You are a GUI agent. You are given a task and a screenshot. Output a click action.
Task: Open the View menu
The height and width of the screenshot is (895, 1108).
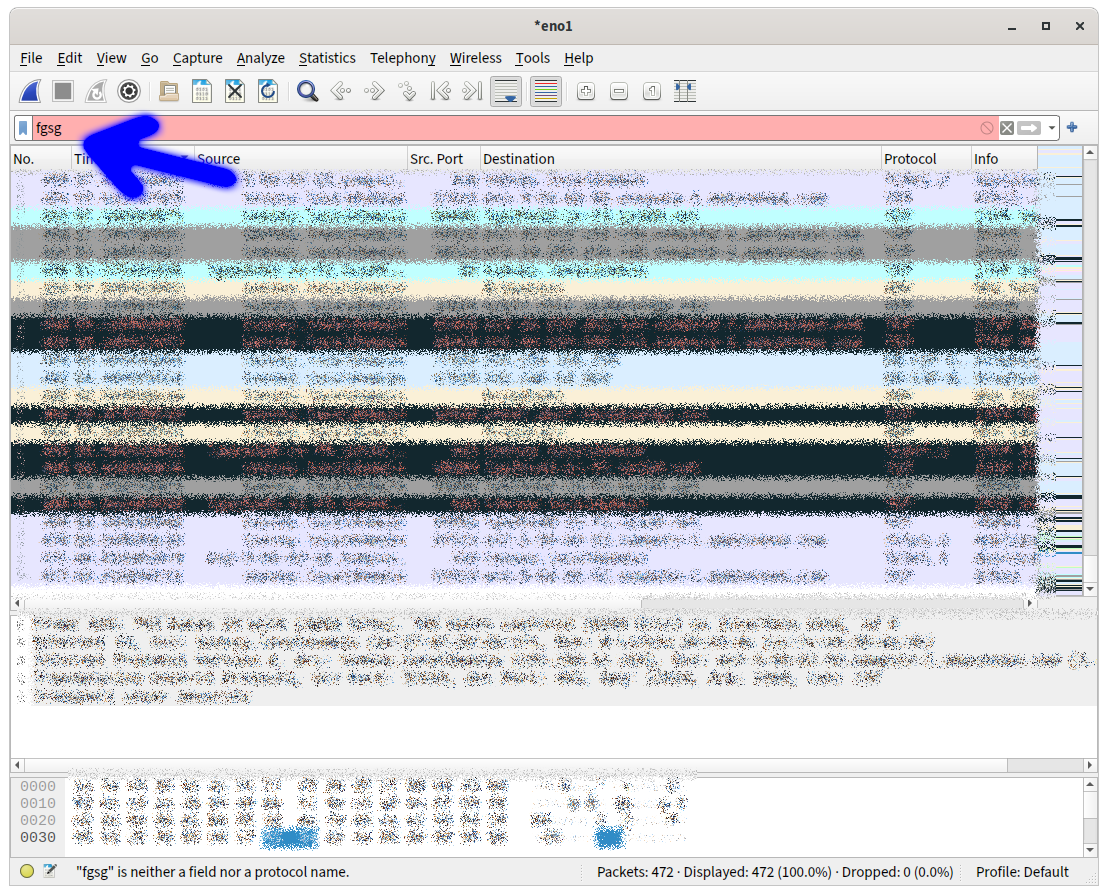coord(111,58)
